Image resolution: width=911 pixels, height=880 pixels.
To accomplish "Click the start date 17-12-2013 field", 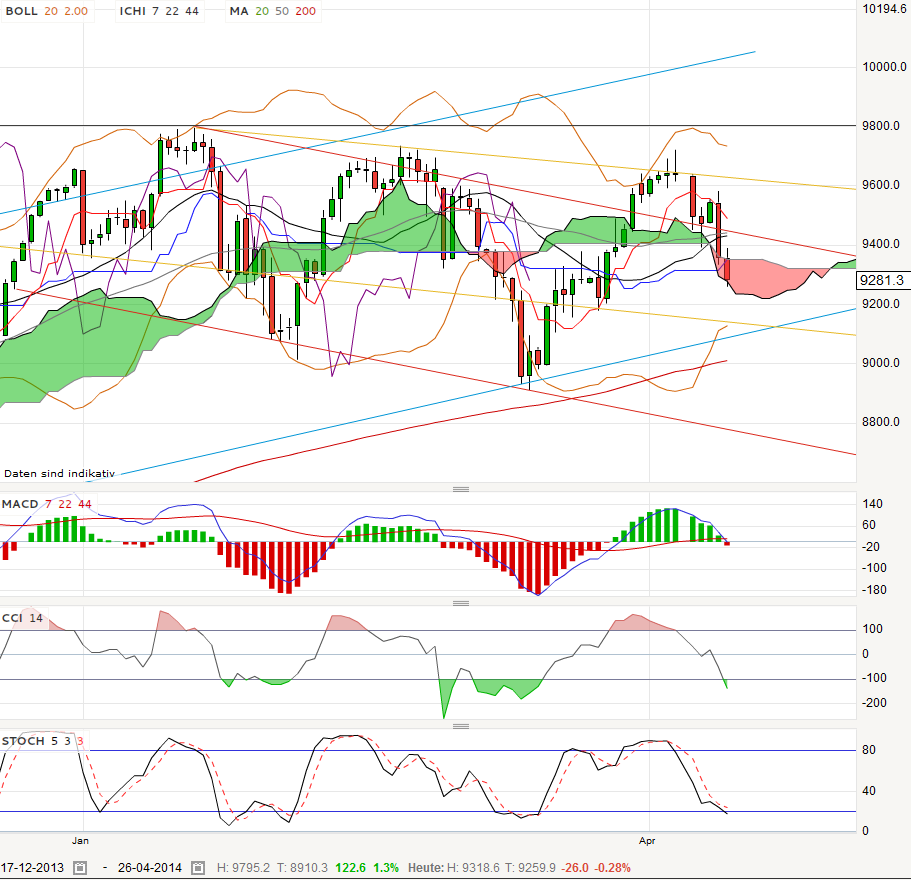I will point(33,868).
